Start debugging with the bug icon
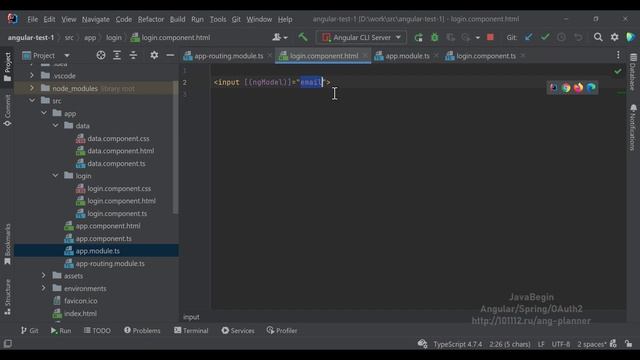Viewport: 640px width, 360px height. (435, 38)
